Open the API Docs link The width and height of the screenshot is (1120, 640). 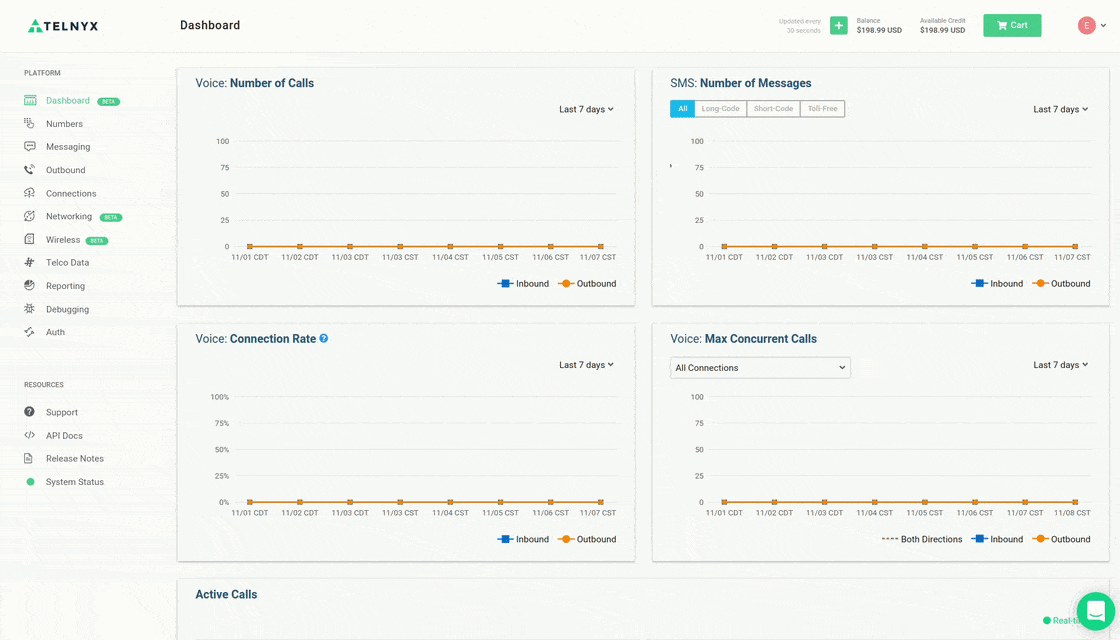[64, 436]
